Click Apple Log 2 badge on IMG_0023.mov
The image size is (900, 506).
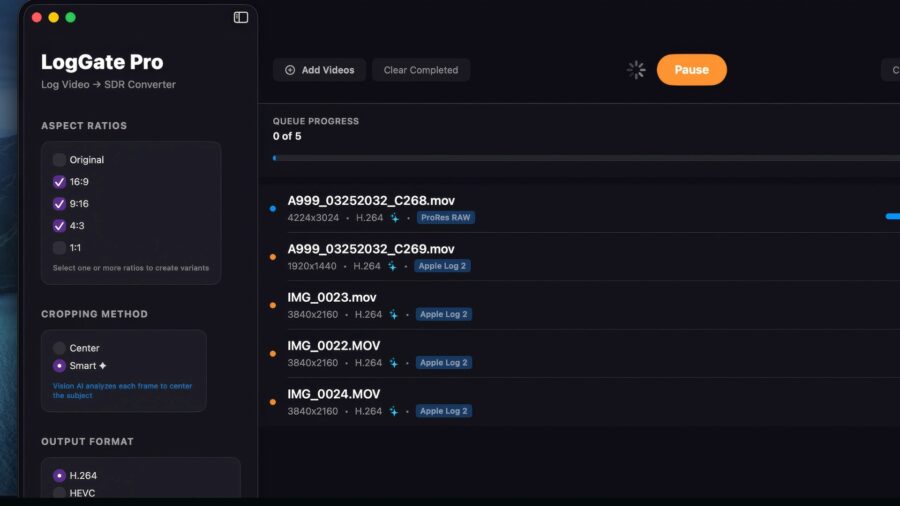444,314
